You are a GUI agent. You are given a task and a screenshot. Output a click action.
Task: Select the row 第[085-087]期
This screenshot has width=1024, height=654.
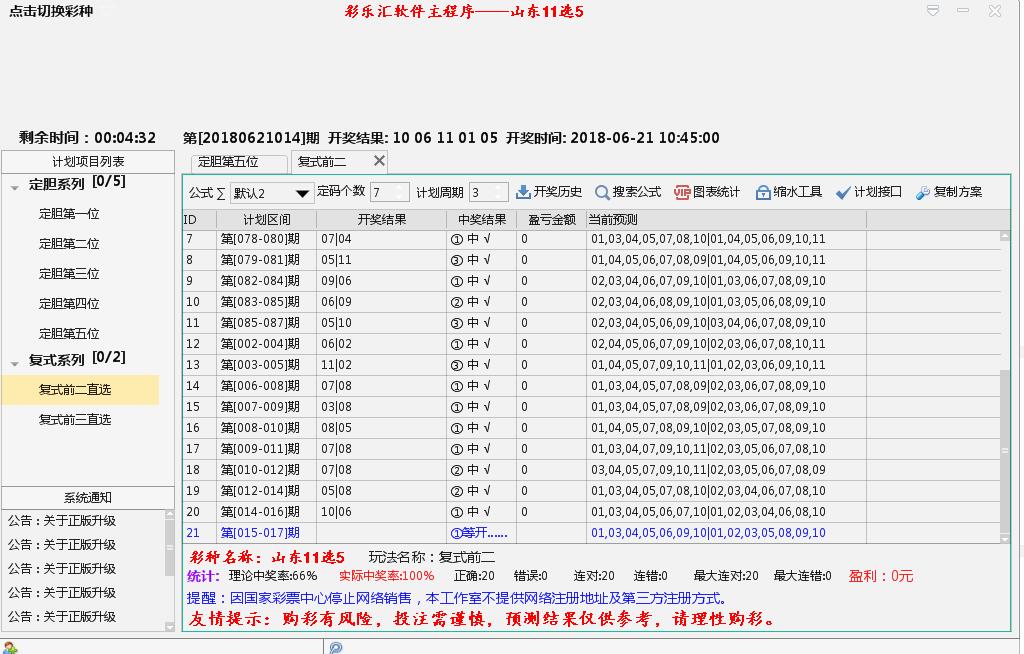click(x=591, y=323)
